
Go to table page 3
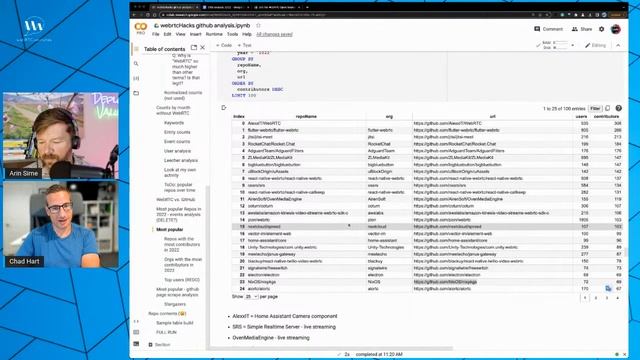pos(607,298)
